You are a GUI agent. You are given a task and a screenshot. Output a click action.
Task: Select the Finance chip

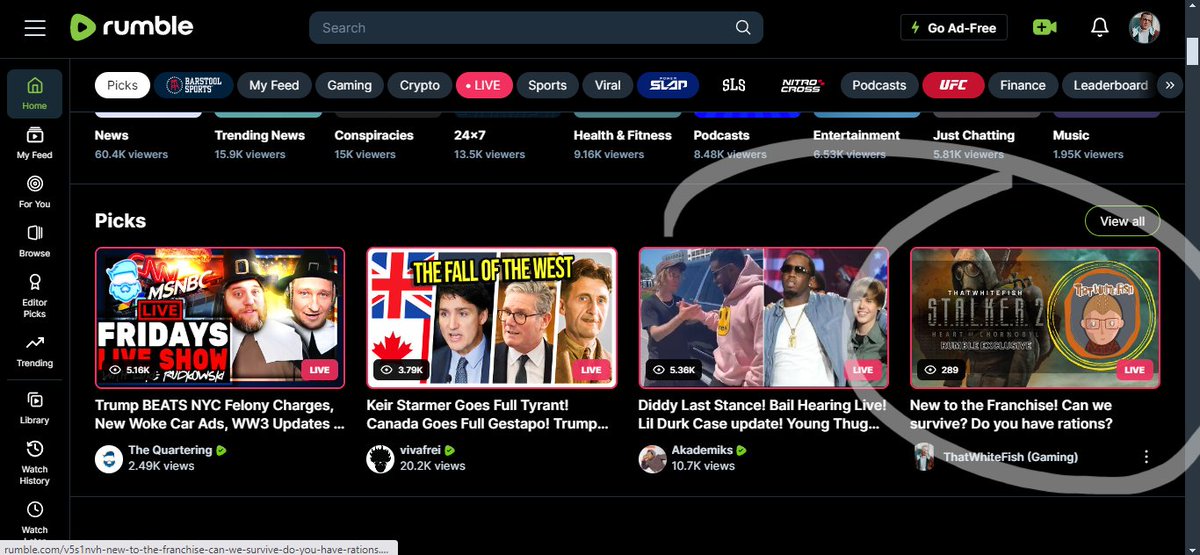[1022, 85]
